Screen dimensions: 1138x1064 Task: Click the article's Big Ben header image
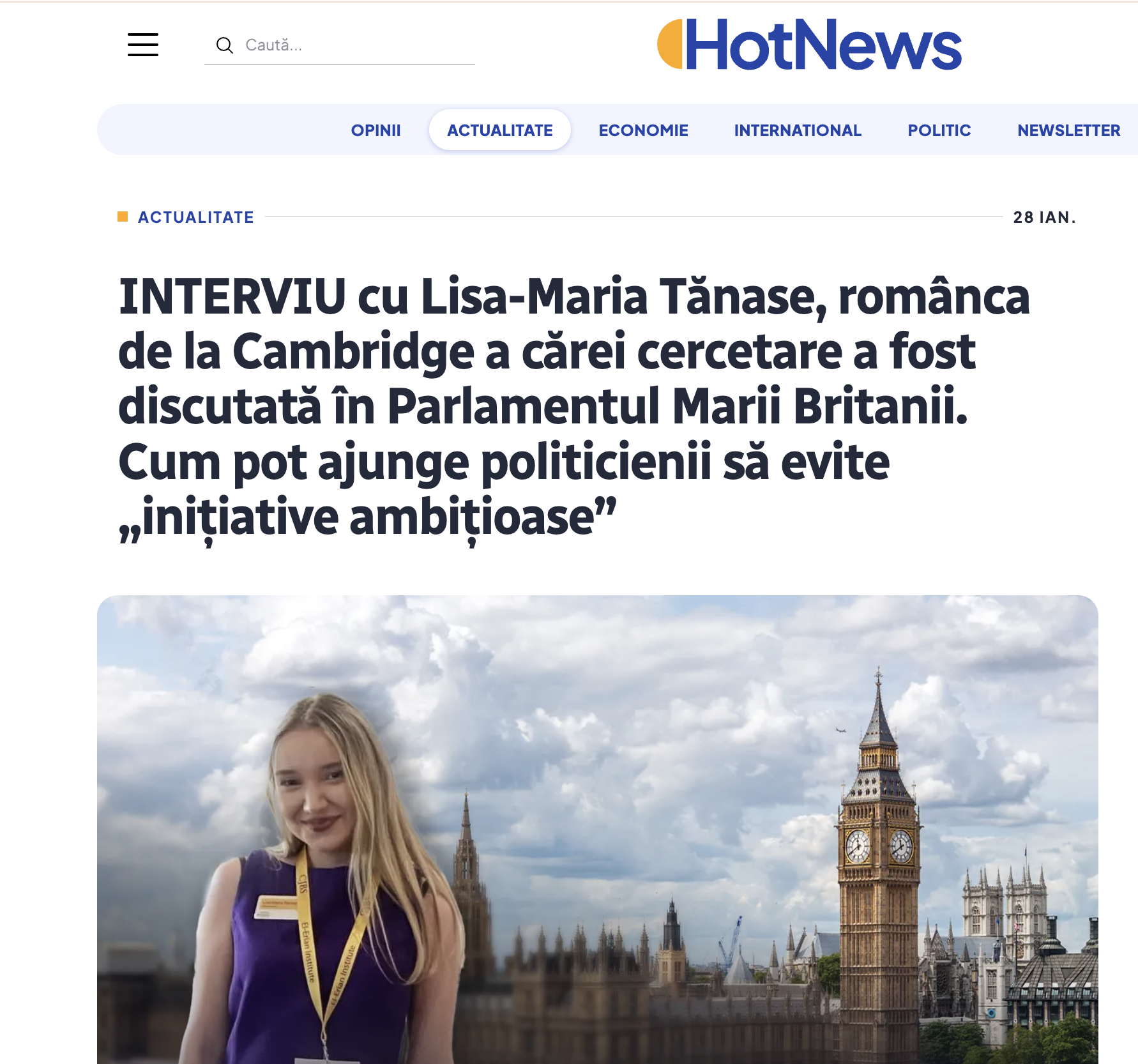tap(598, 830)
